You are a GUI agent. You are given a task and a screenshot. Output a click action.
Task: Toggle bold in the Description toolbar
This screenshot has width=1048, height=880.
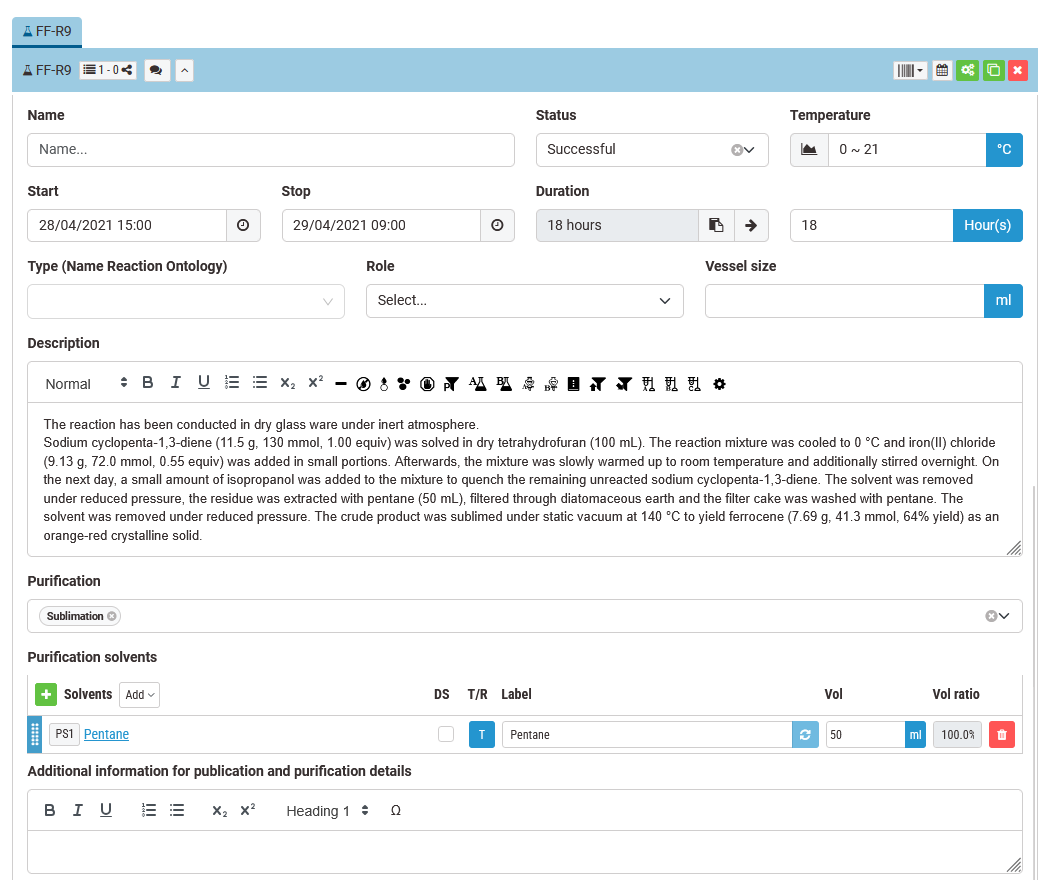click(147, 382)
